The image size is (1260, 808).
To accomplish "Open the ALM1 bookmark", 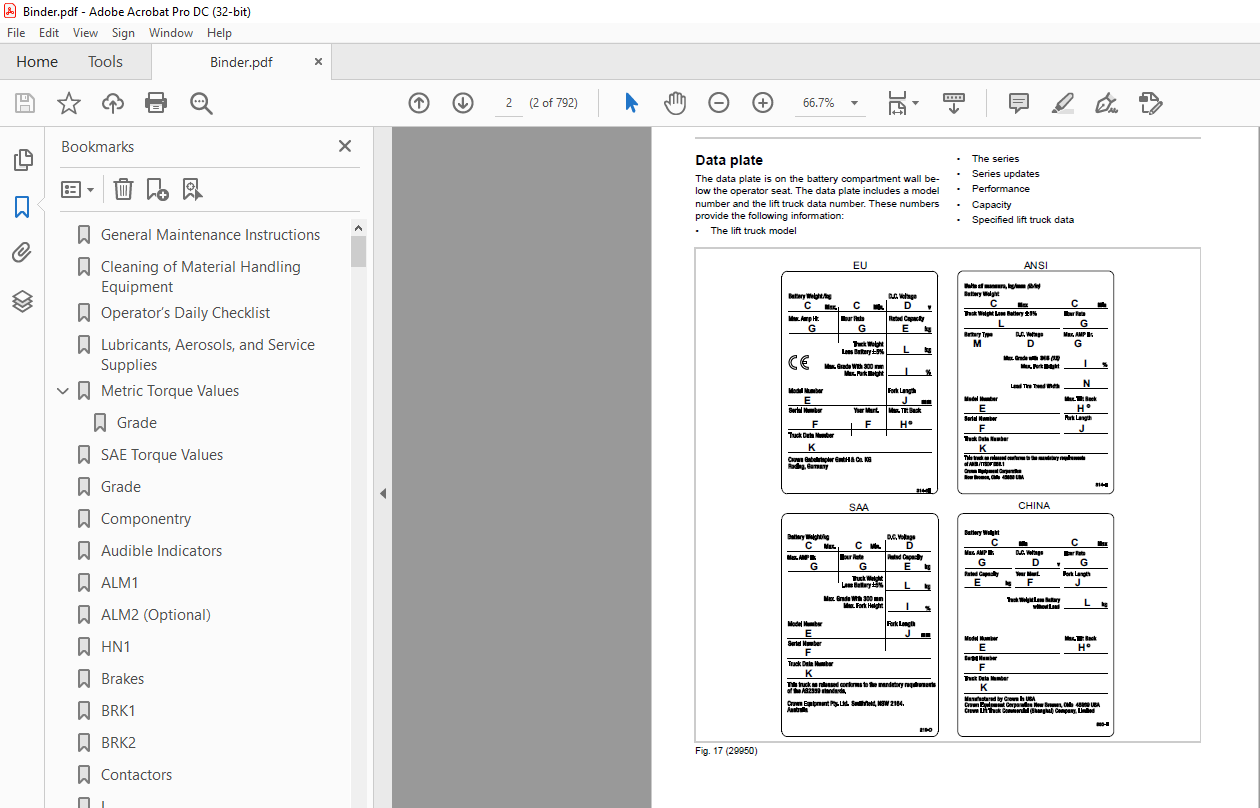I will tap(120, 583).
